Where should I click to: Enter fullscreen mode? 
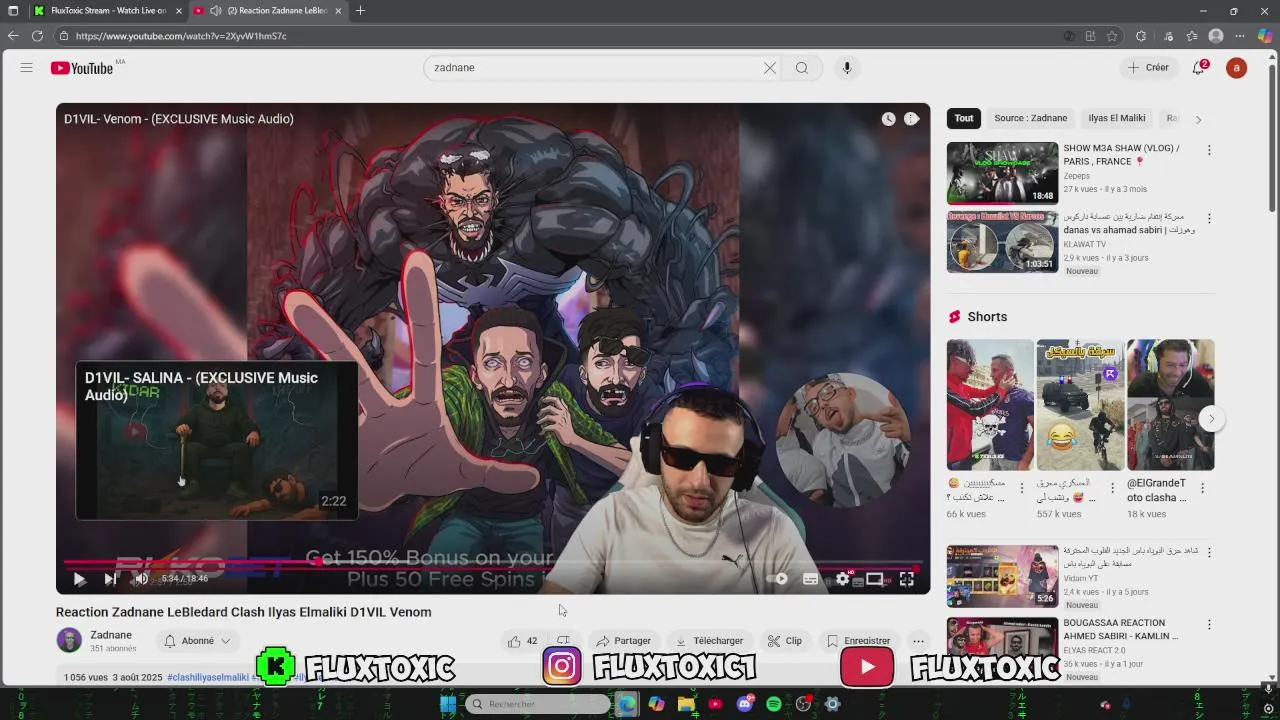pos(907,579)
